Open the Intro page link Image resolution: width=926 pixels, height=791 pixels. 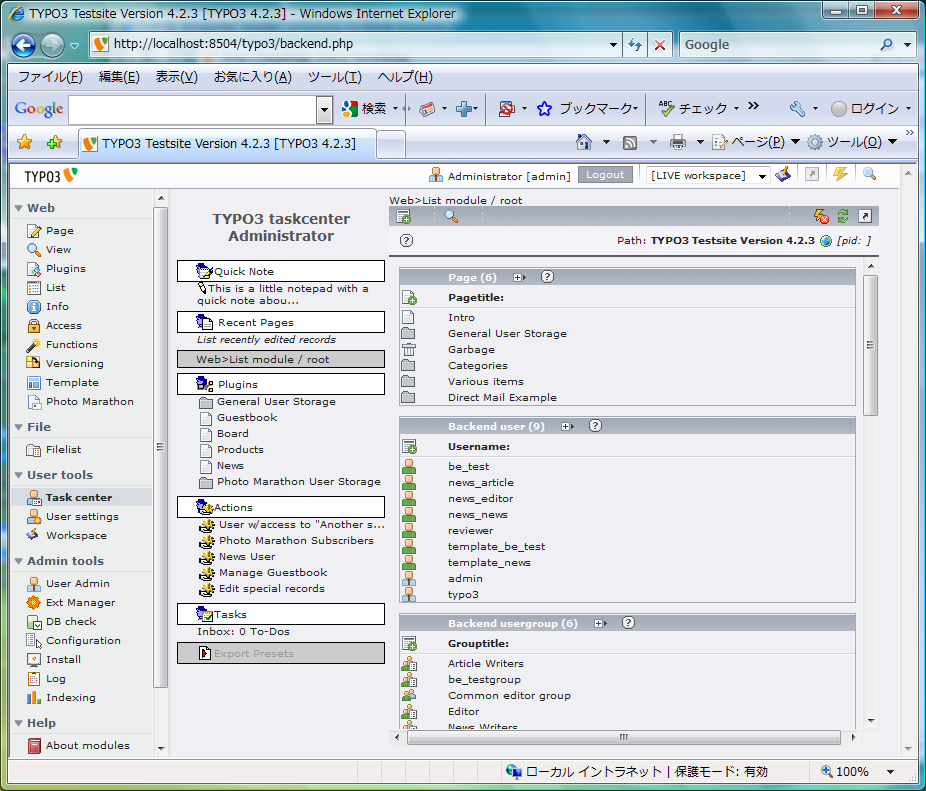pyautogui.click(x=461, y=317)
